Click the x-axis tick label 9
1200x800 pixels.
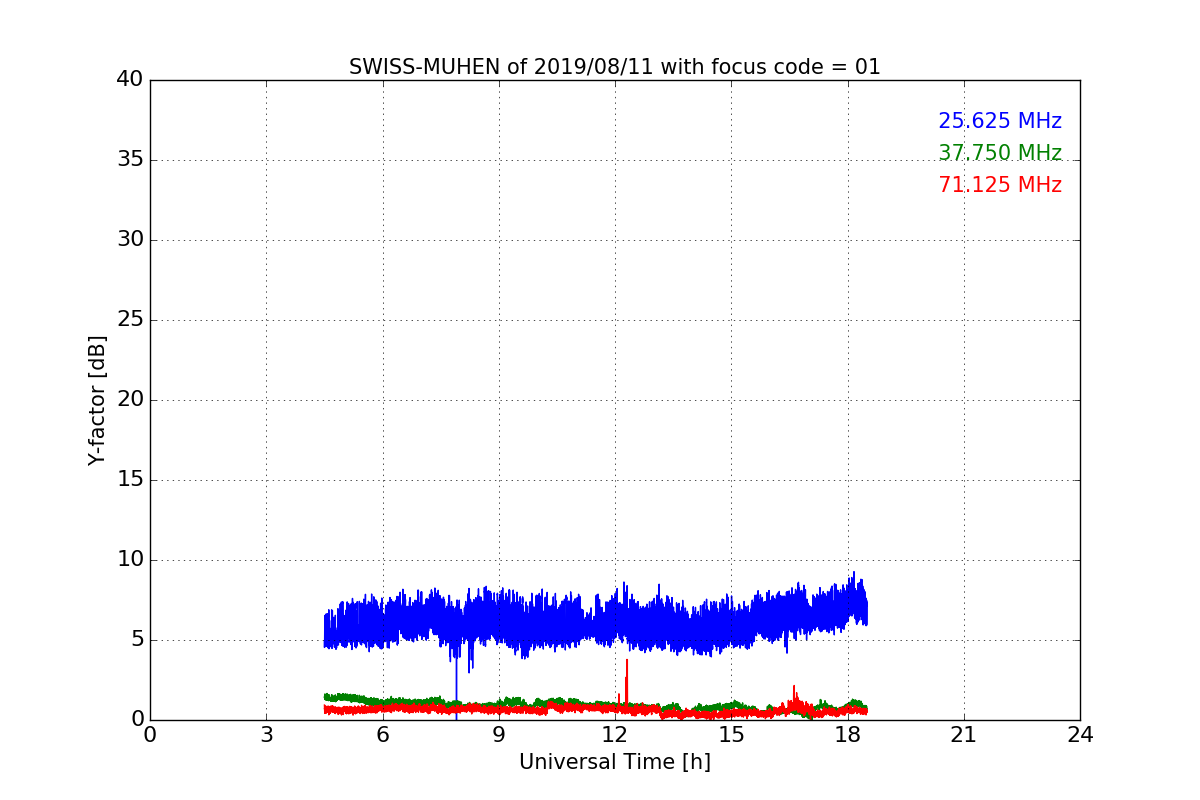click(499, 735)
